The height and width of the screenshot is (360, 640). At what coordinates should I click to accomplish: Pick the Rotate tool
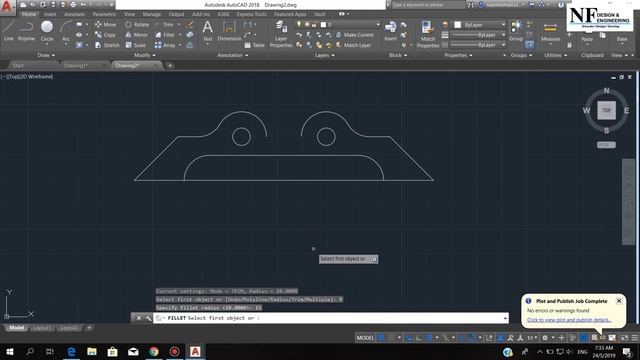pyautogui.click(x=137, y=24)
